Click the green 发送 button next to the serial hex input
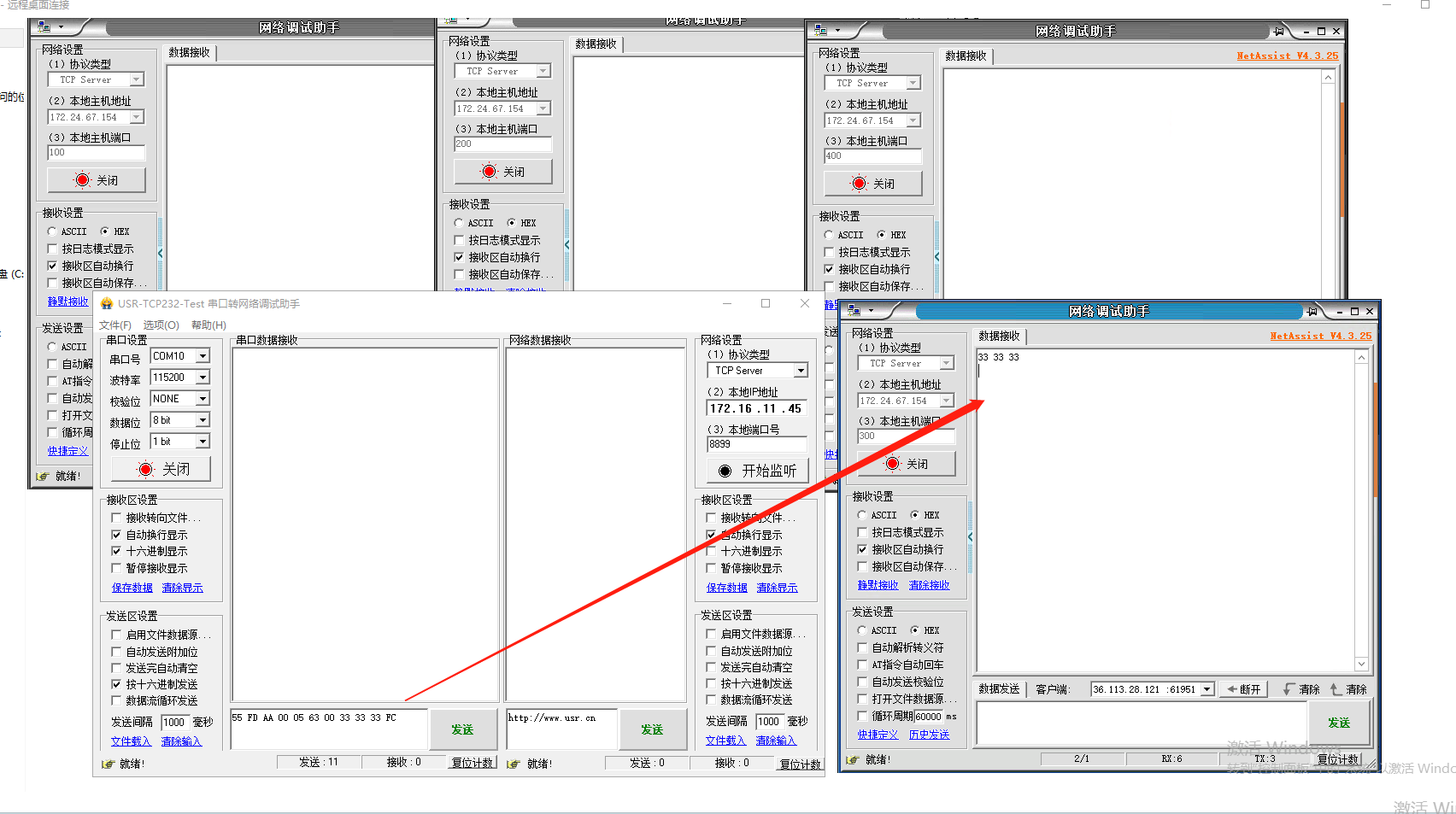The width and height of the screenshot is (1456, 814). click(x=462, y=729)
